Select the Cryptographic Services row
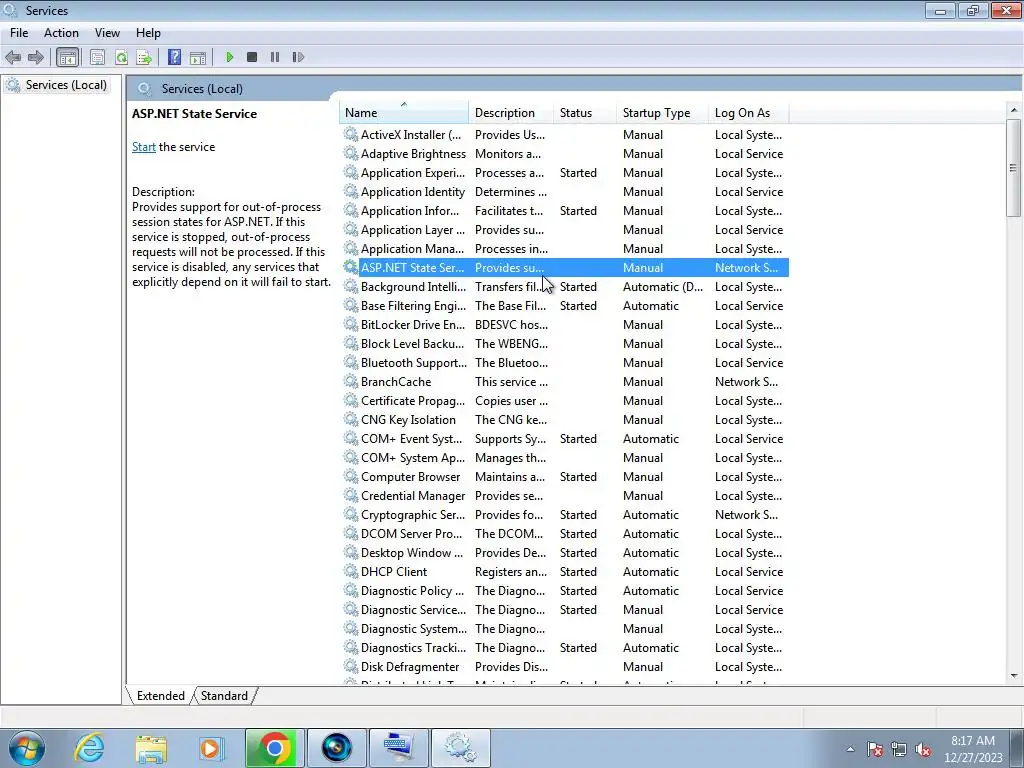This screenshot has height=768, width=1024. pos(565,515)
